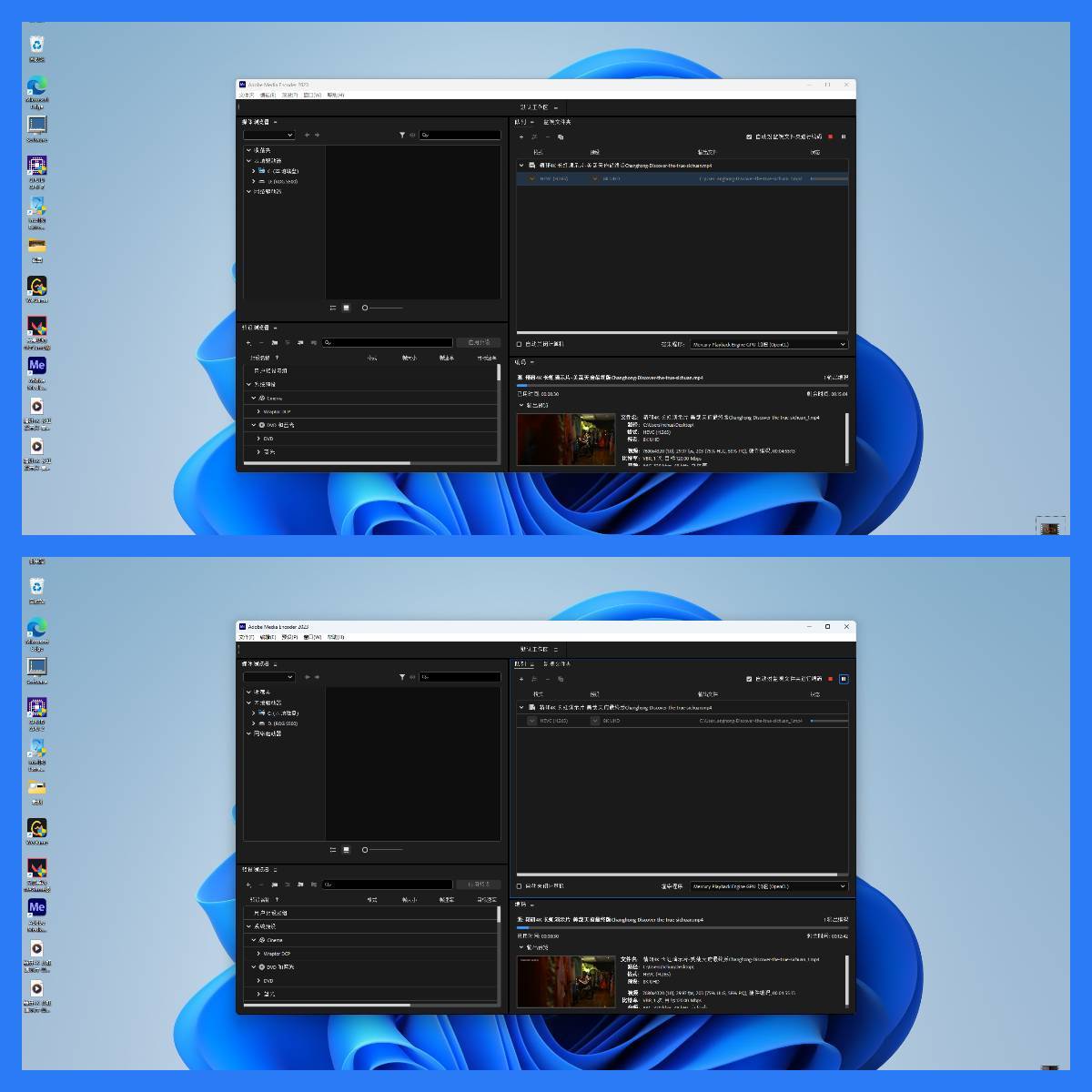
Task: Collapse 本地驱动器 node in lower Media Browser
Action: click(x=248, y=703)
